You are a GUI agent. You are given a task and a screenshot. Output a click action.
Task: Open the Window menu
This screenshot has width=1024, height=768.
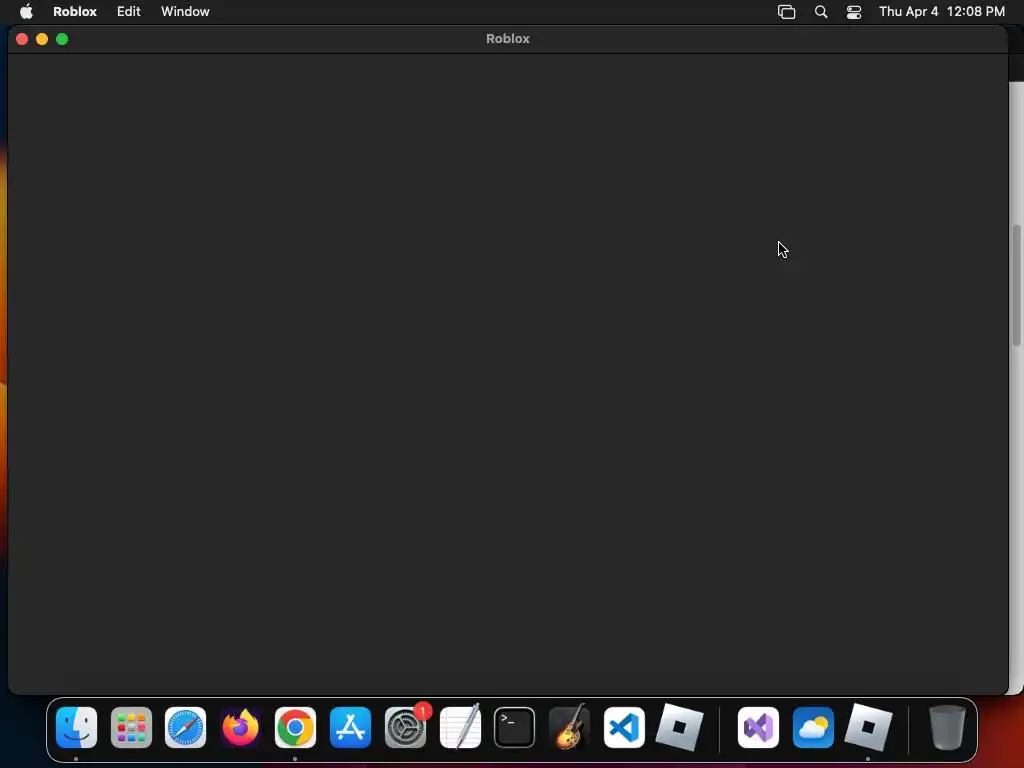[185, 11]
